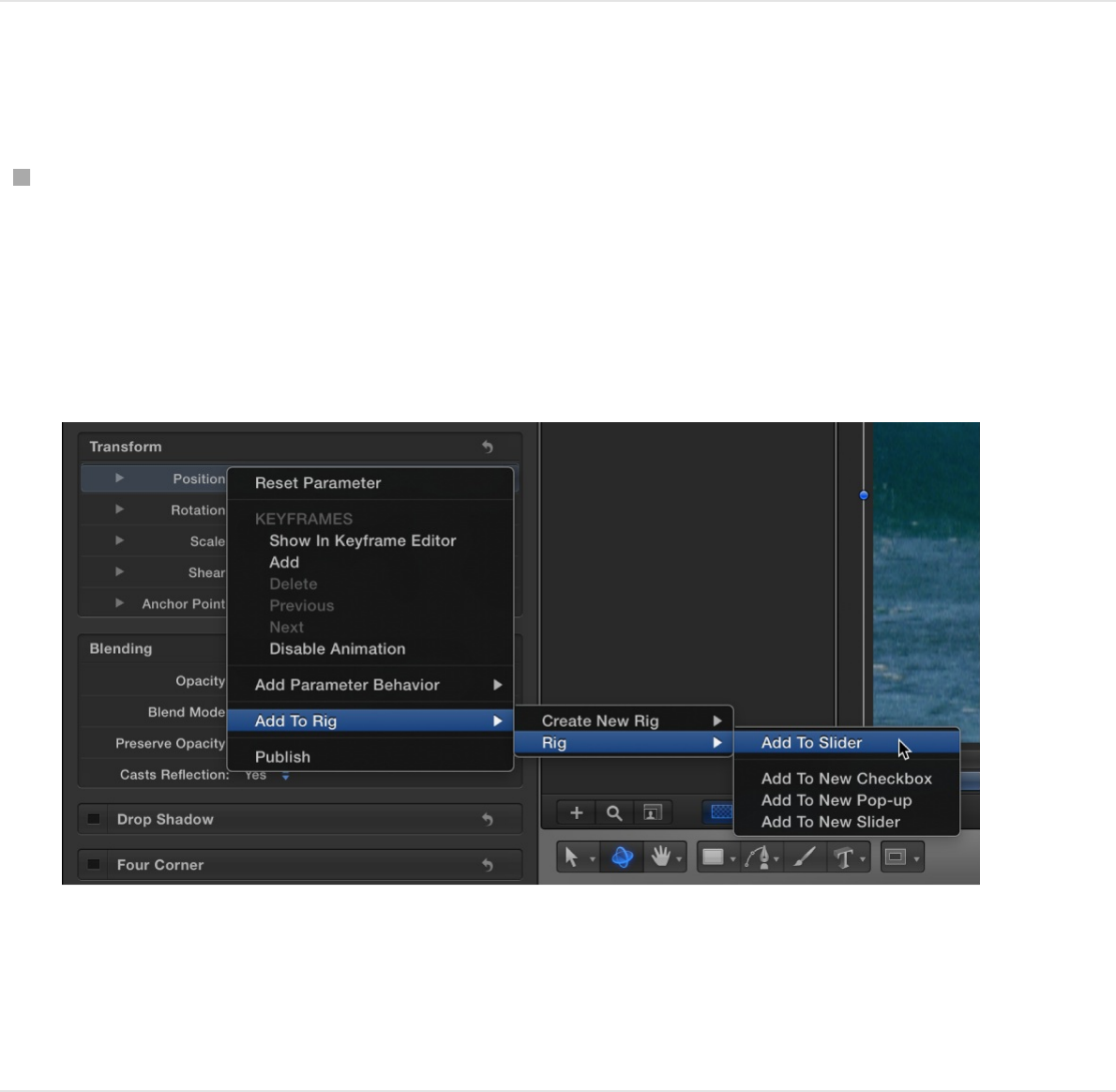This screenshot has width=1116, height=1092.
Task: Choose Disable Animation
Action: [370, 649]
